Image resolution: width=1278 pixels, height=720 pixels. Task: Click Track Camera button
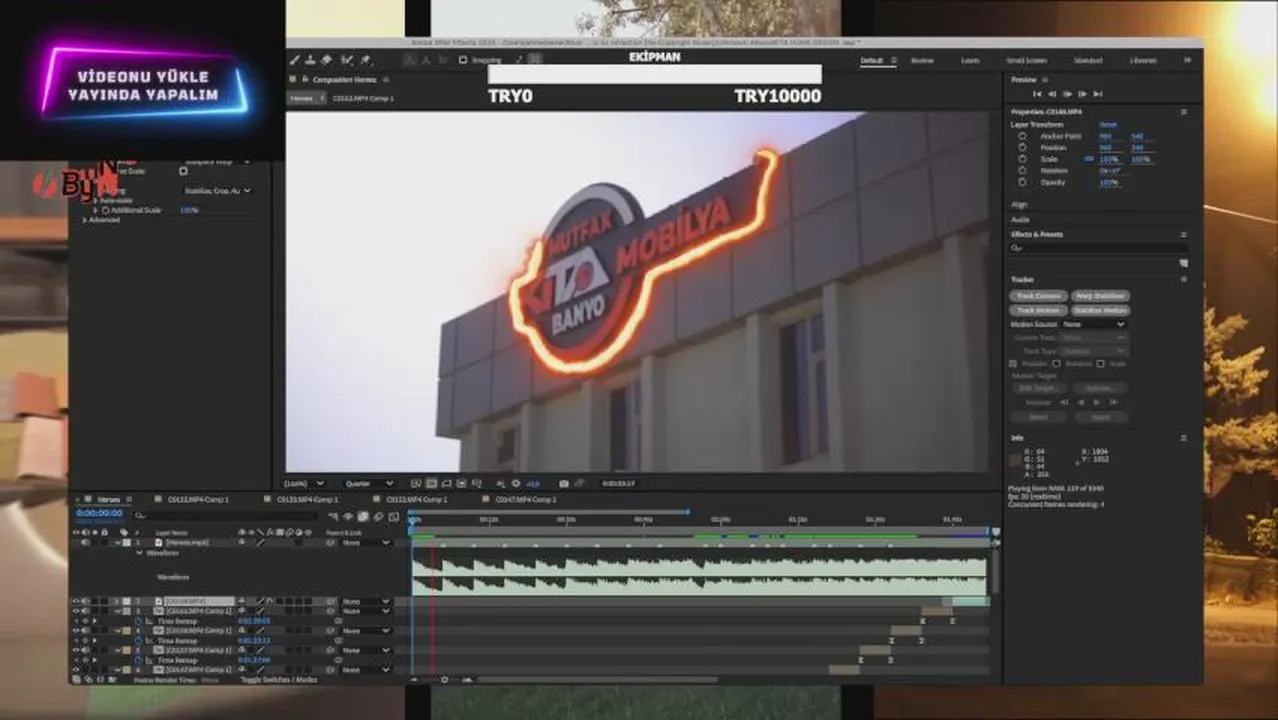click(x=1038, y=296)
